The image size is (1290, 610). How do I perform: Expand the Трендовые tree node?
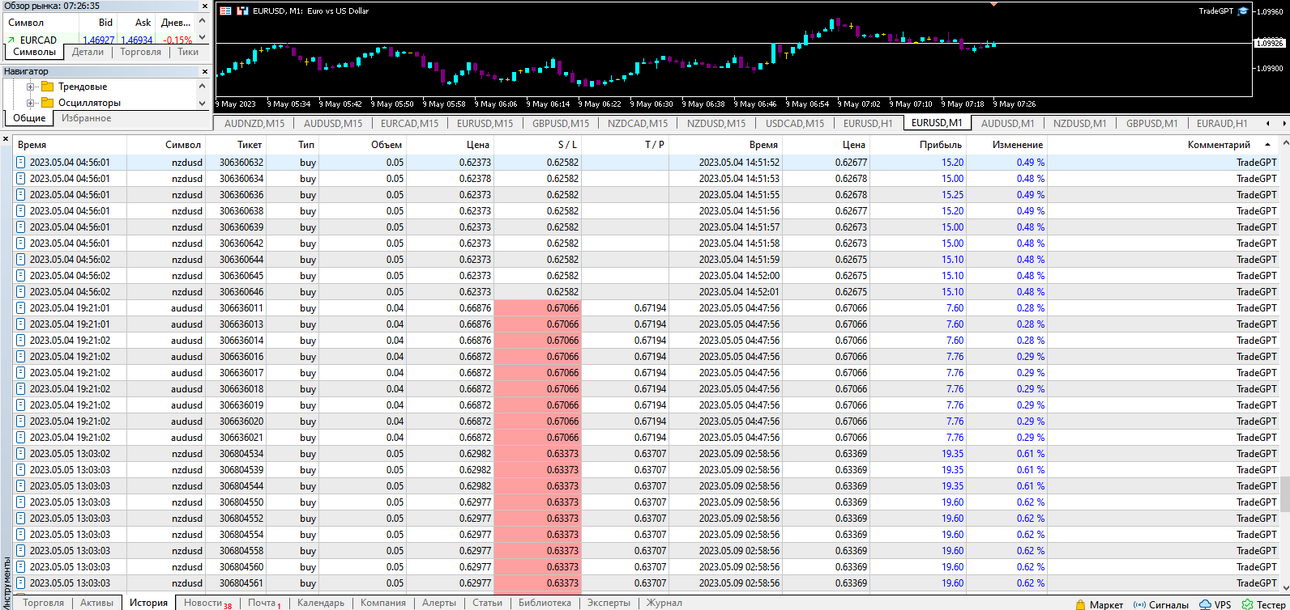pyautogui.click(x=31, y=87)
